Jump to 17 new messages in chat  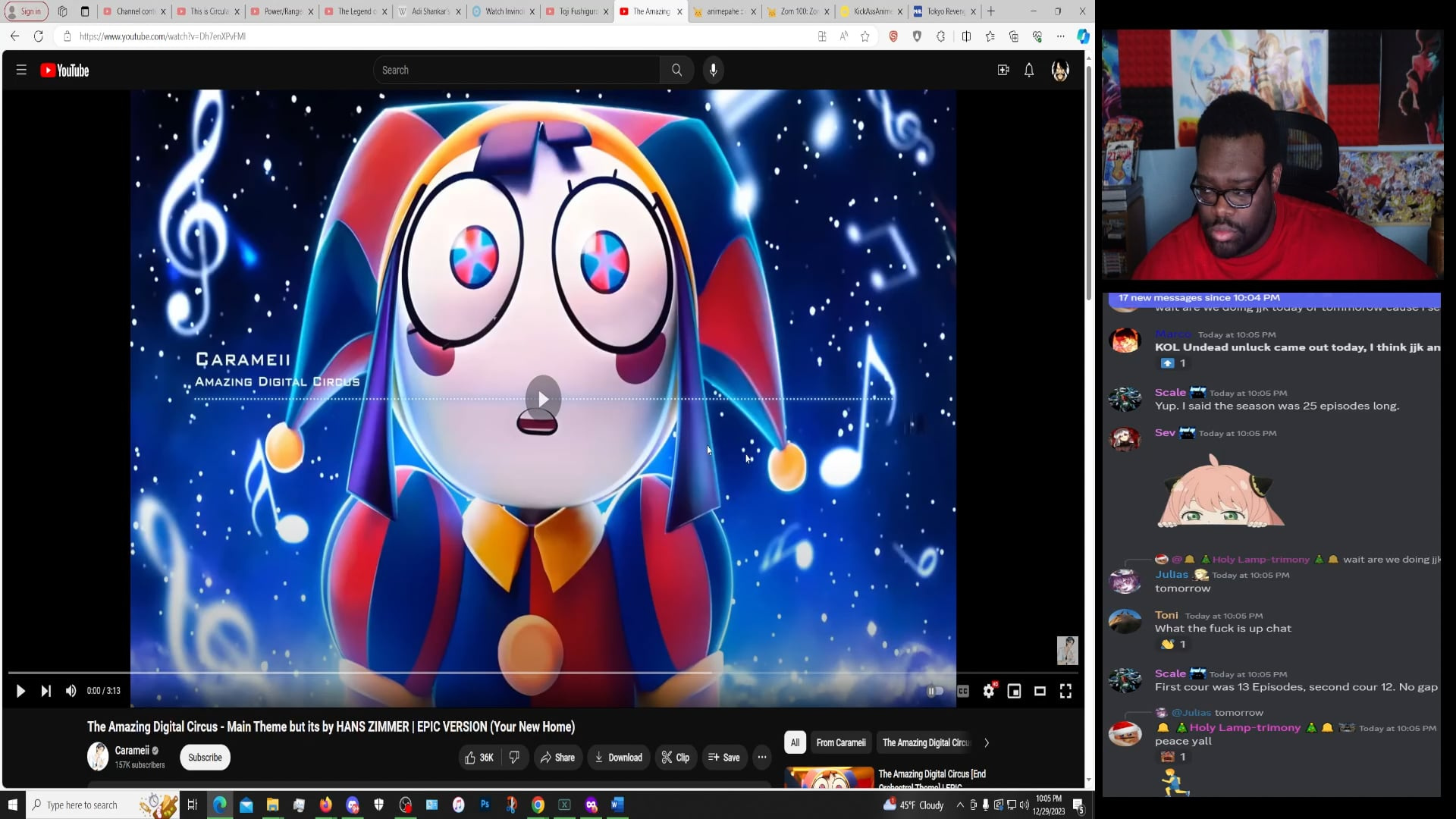pyautogui.click(x=1274, y=298)
